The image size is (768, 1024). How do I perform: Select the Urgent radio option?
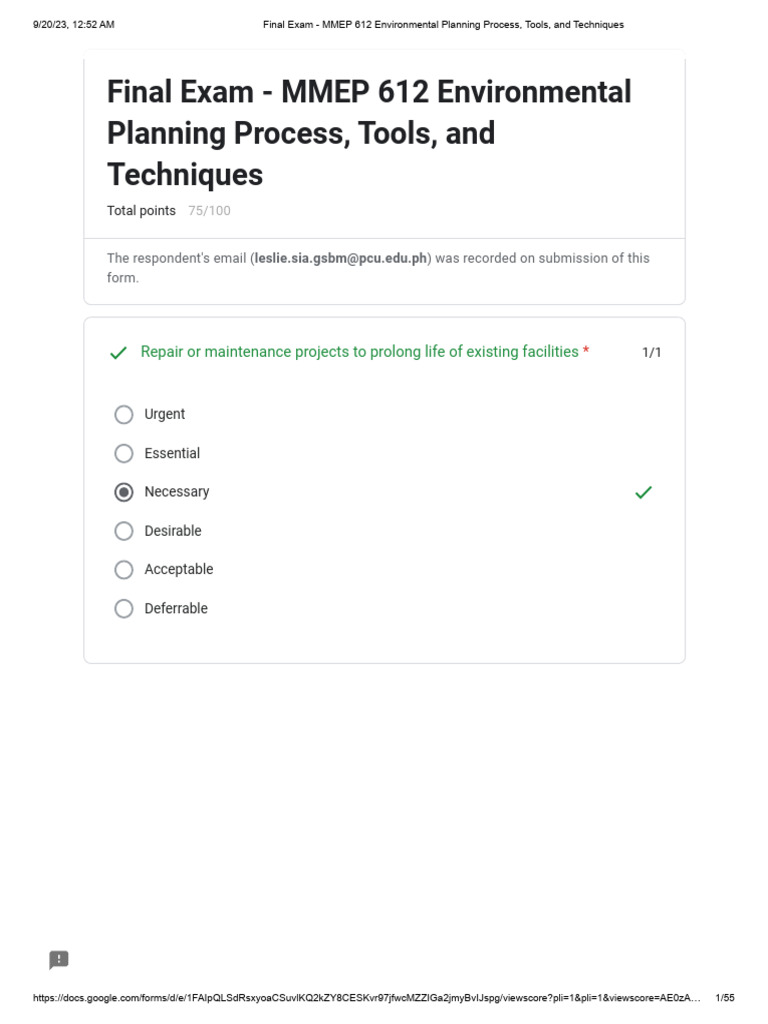pos(124,414)
